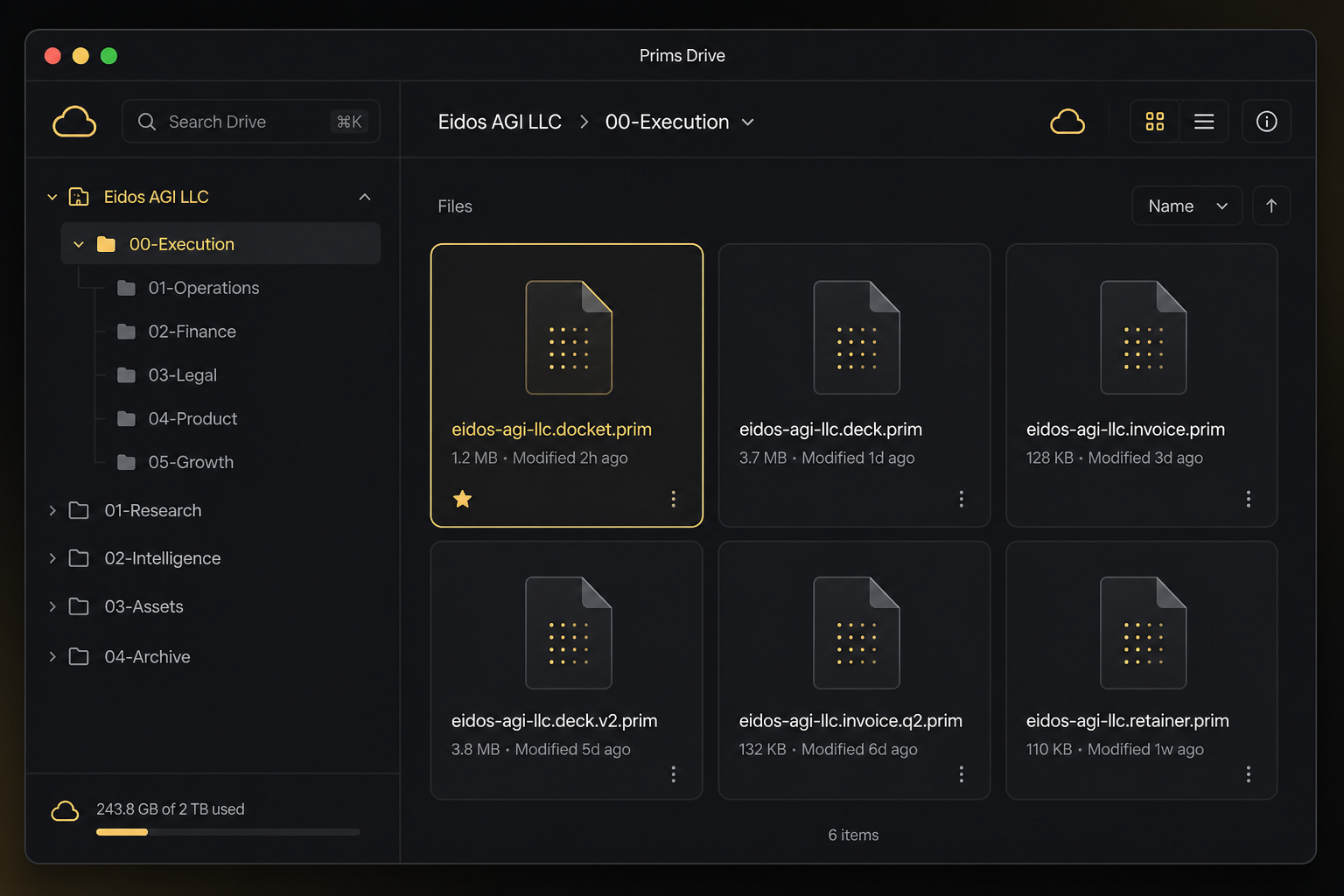
Task: Collapse workspace section with the up chevron
Action: 365,197
